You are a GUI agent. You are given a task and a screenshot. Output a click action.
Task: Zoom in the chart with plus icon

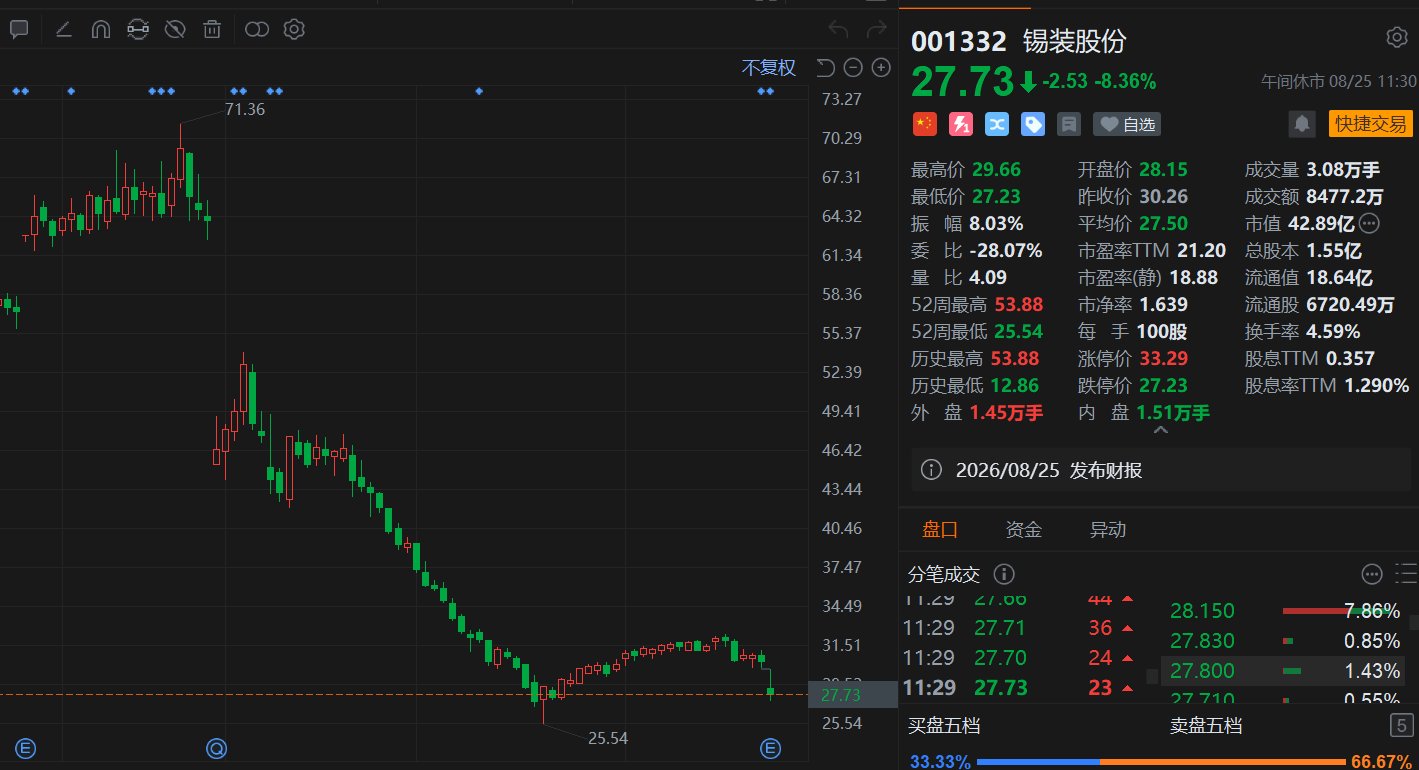[881, 68]
